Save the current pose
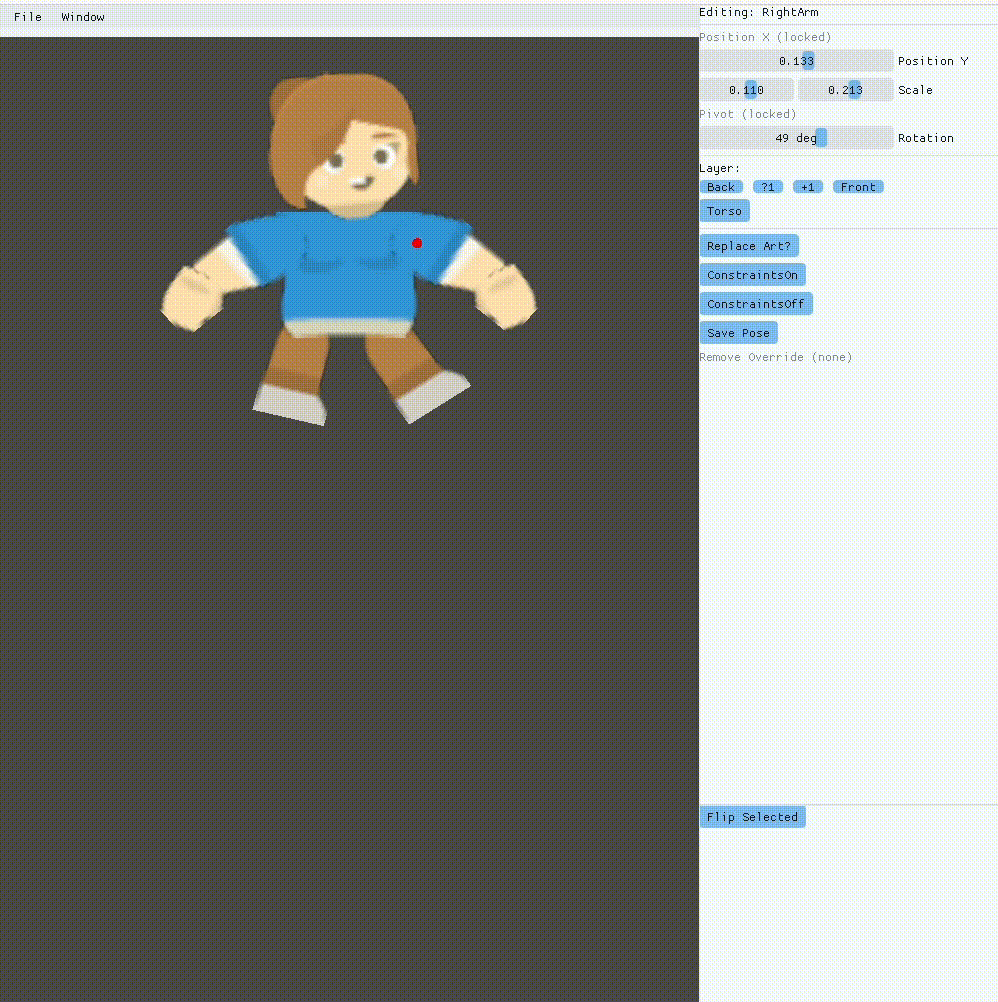The width and height of the screenshot is (998, 1002). point(738,333)
